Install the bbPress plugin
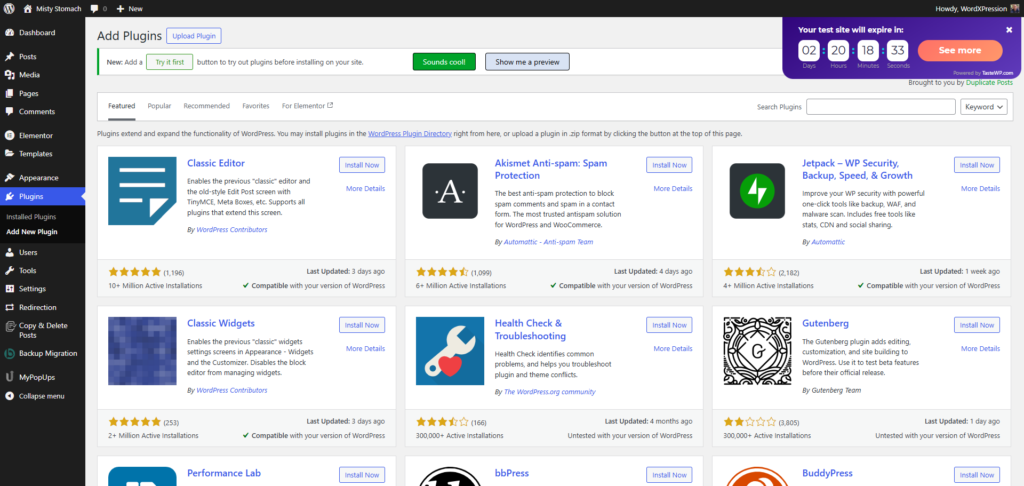The width and height of the screenshot is (1024, 486). click(669, 475)
